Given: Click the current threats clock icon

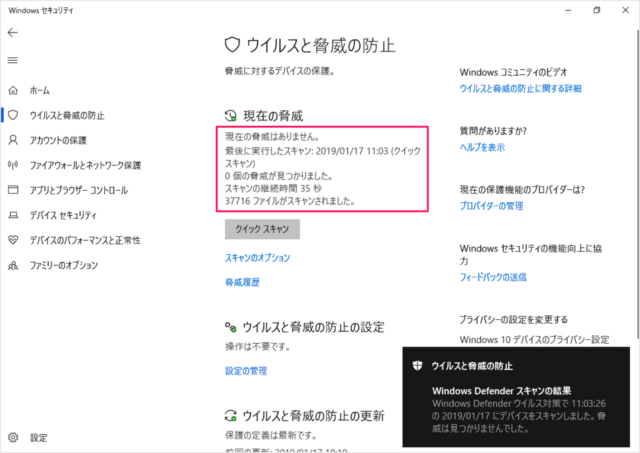Looking at the screenshot, I should [231, 116].
